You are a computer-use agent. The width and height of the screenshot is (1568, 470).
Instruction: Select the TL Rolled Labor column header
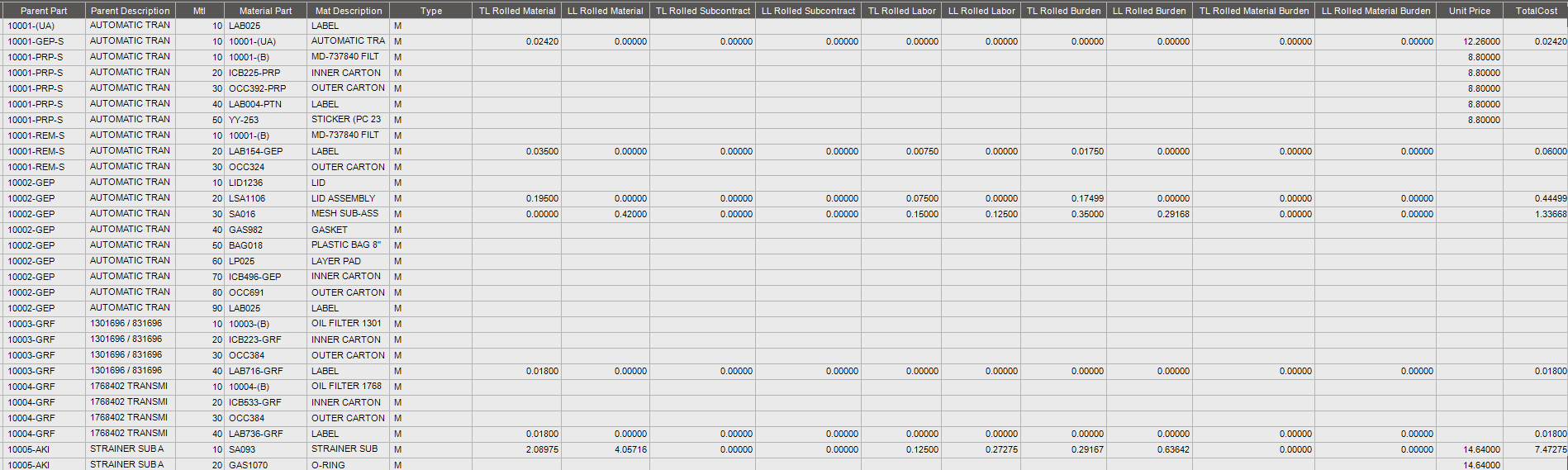pos(902,11)
